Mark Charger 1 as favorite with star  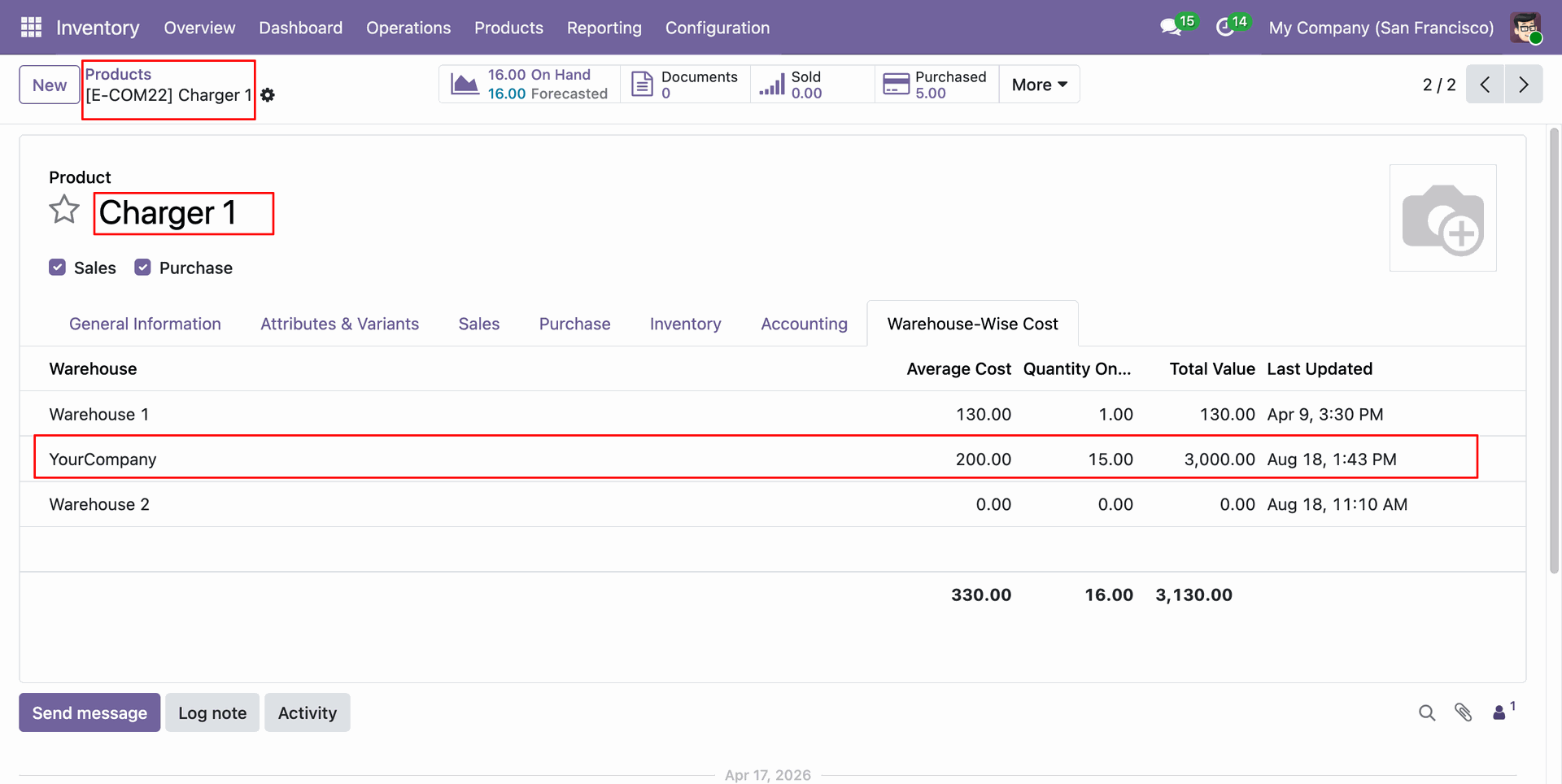(x=64, y=210)
